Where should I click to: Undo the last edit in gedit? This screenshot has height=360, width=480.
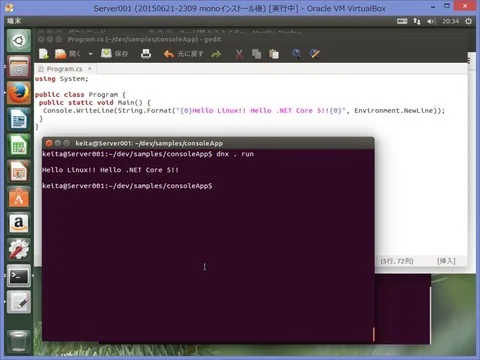pos(183,54)
